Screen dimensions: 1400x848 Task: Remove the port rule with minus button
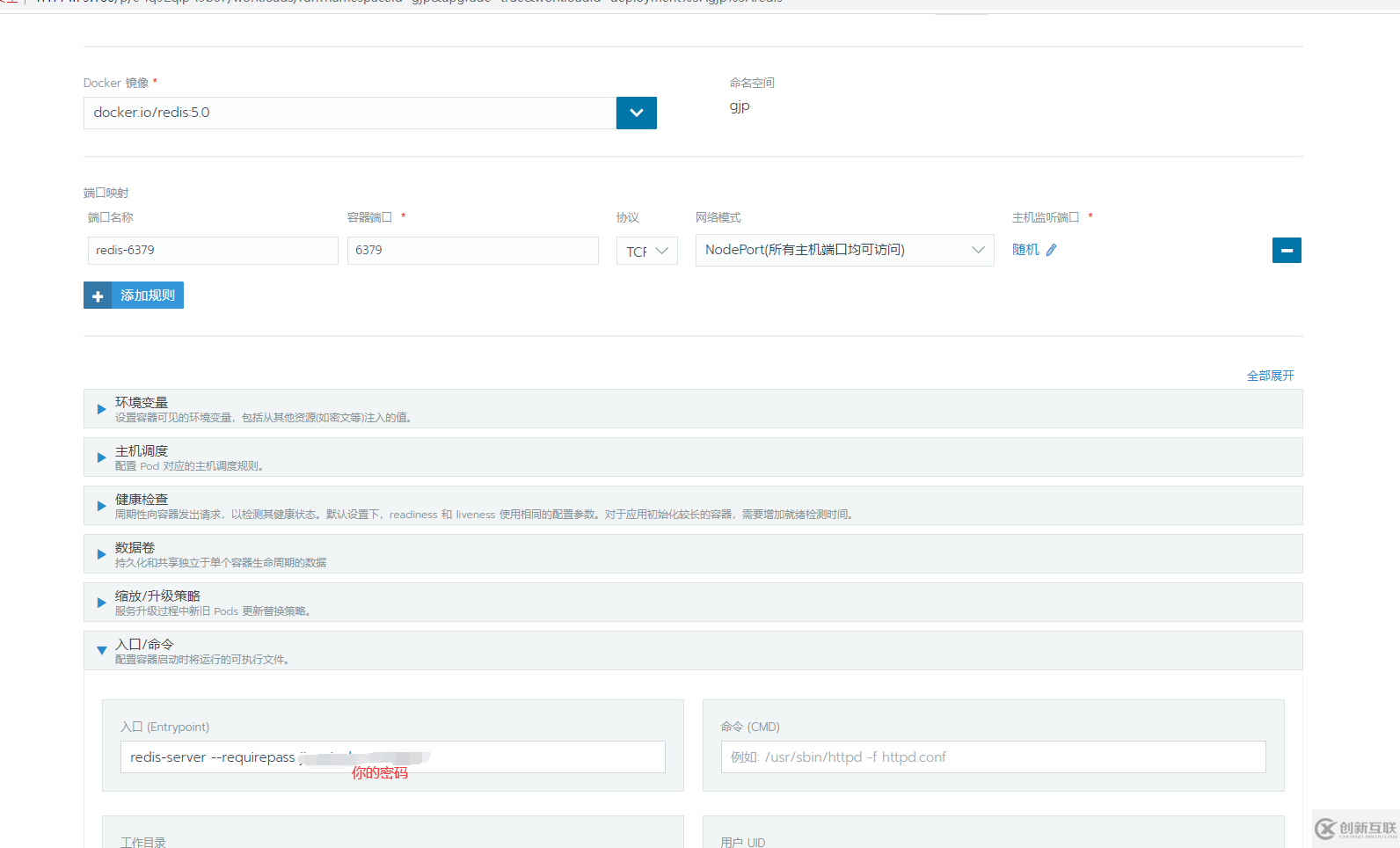(1287, 251)
